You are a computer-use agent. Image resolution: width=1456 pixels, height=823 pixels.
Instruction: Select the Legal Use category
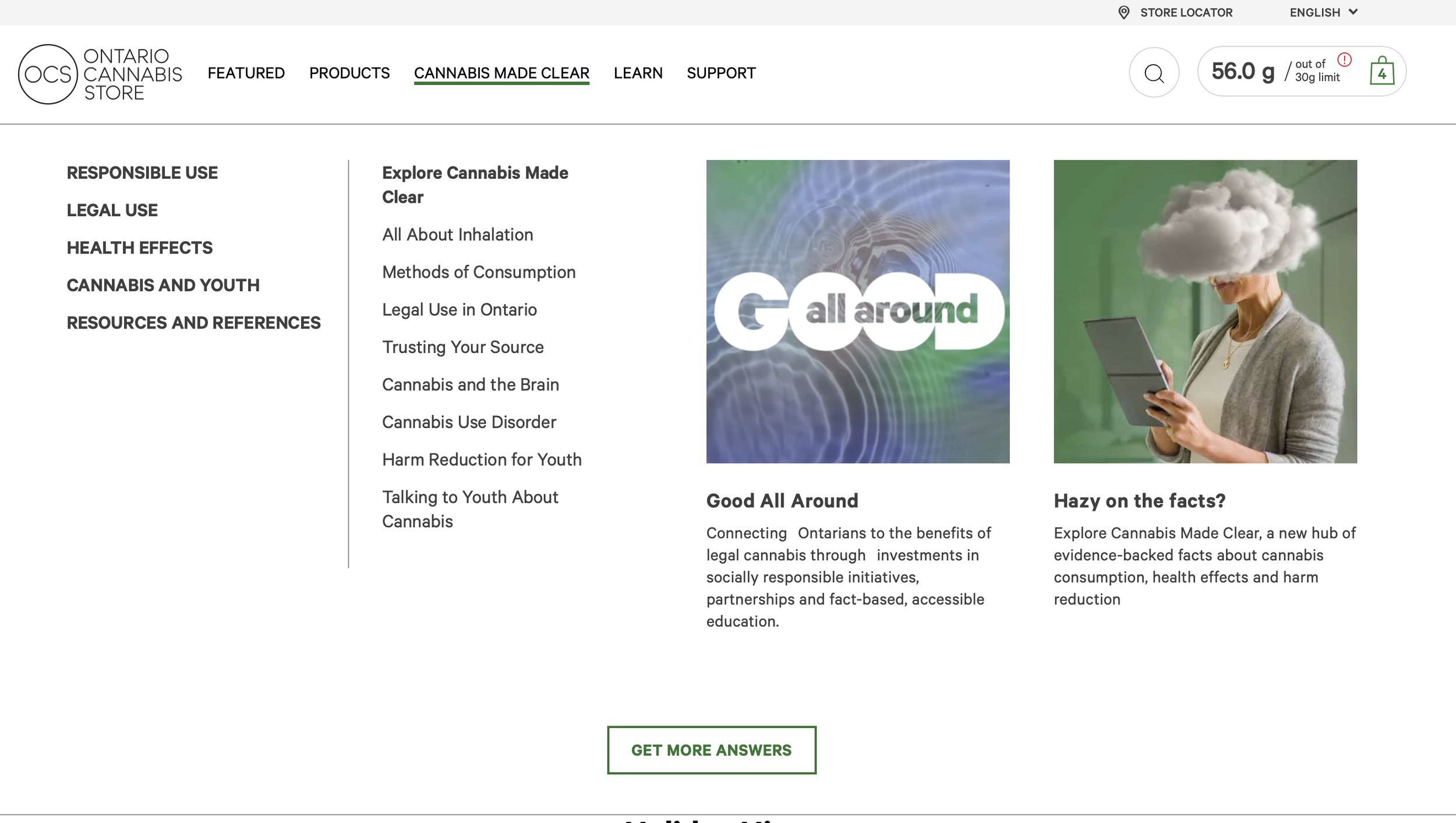coord(112,210)
